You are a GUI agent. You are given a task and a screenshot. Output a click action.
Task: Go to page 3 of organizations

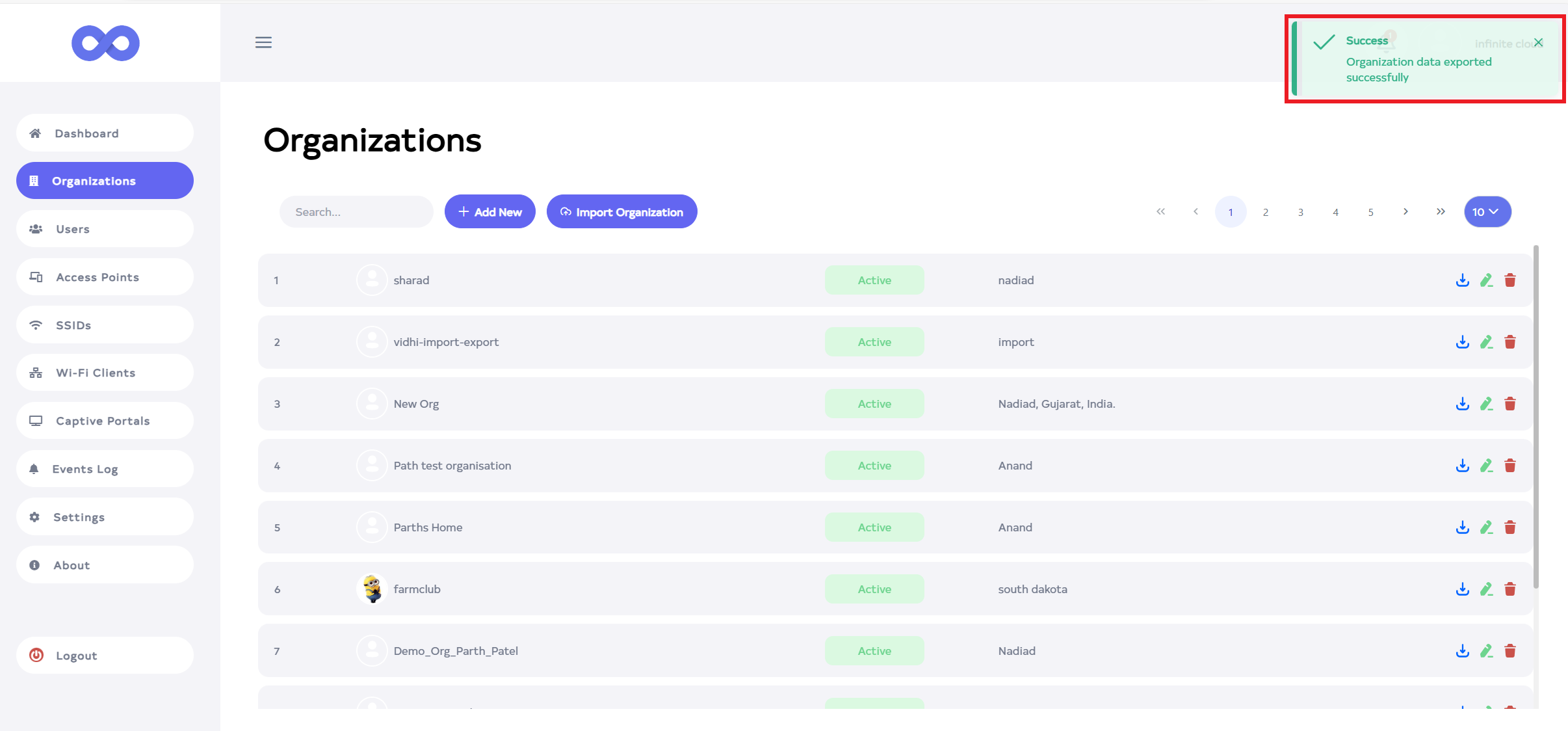pyautogui.click(x=1300, y=212)
